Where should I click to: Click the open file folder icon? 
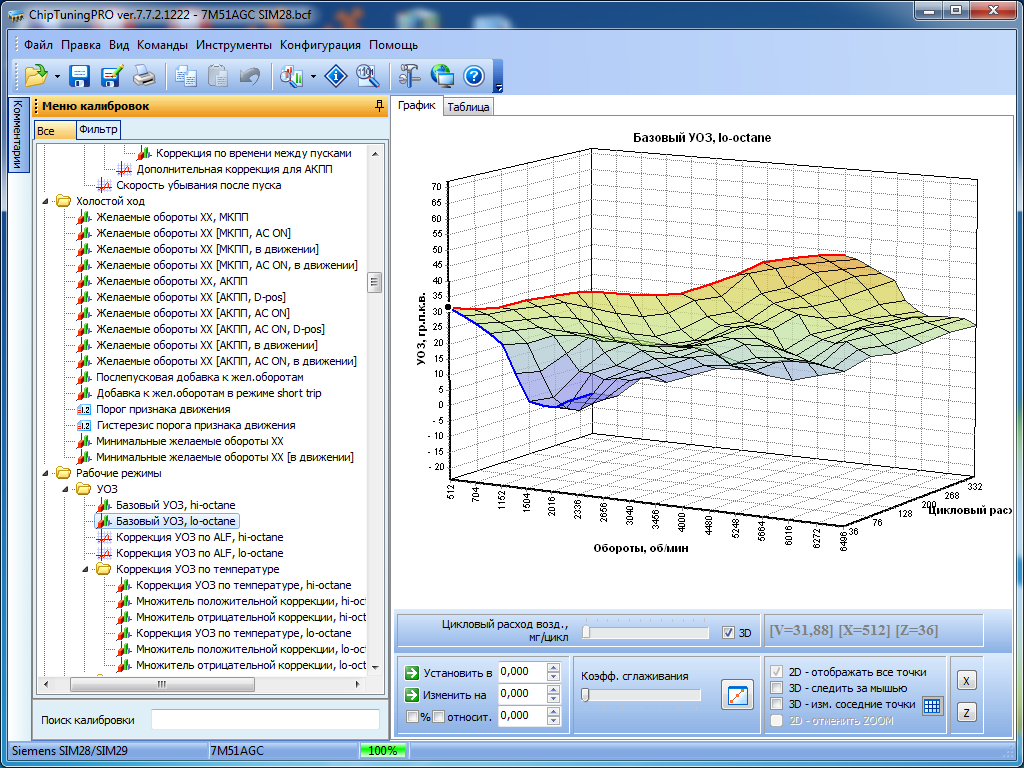(36, 76)
